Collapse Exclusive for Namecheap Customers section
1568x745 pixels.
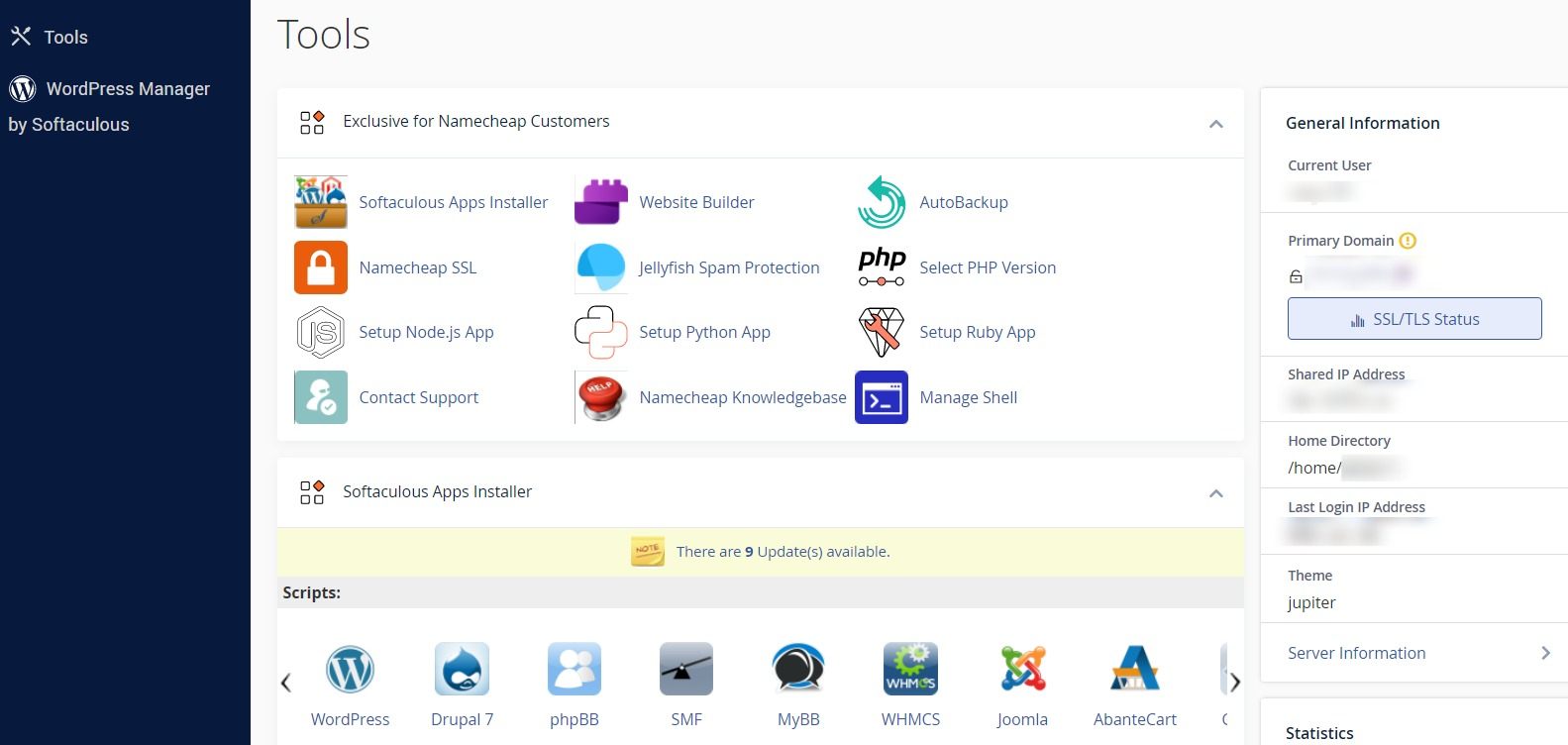coord(1216,124)
